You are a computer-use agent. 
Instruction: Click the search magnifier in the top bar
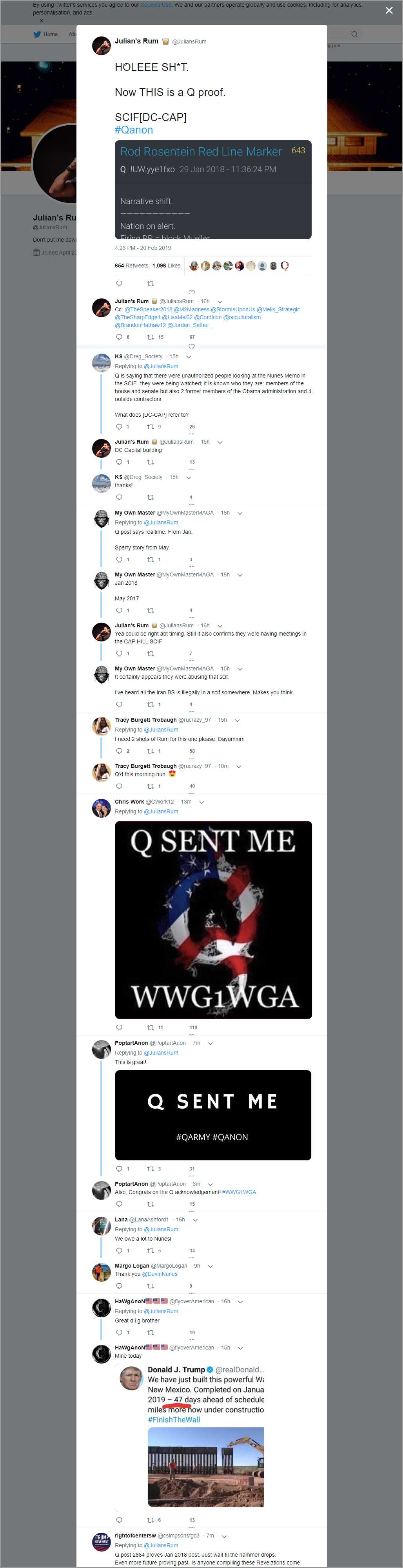tap(354, 34)
